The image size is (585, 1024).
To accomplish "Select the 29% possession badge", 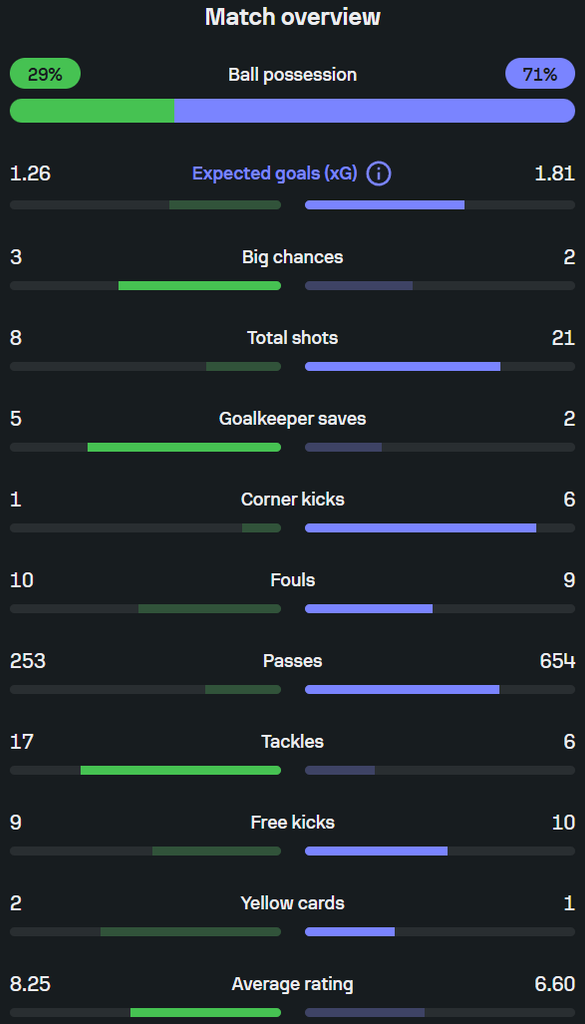I will pyautogui.click(x=45, y=74).
